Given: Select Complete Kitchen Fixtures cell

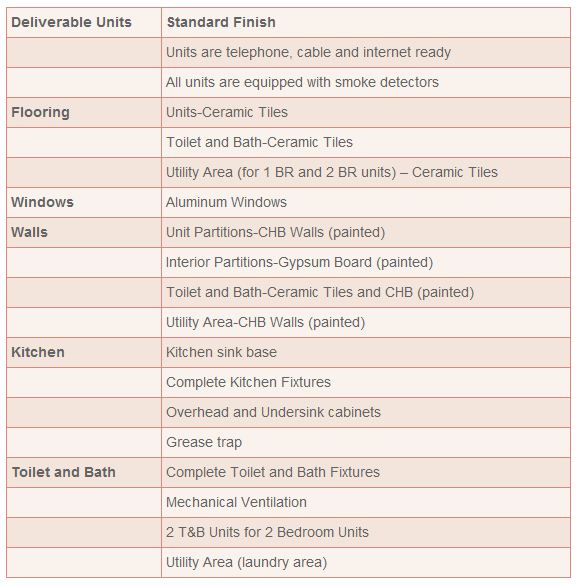Looking at the screenshot, I should click(366, 382).
